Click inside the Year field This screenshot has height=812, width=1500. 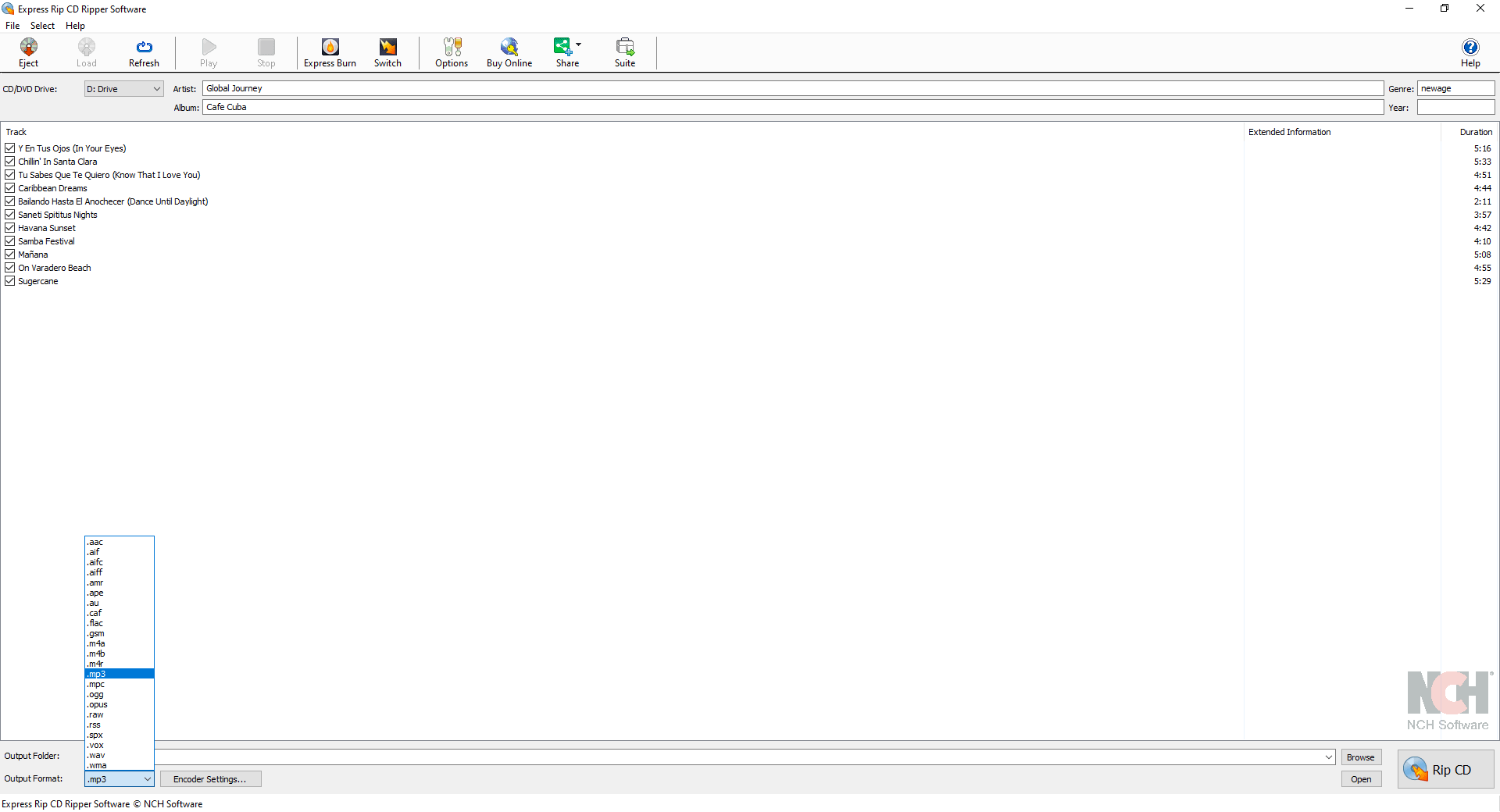[x=1455, y=107]
